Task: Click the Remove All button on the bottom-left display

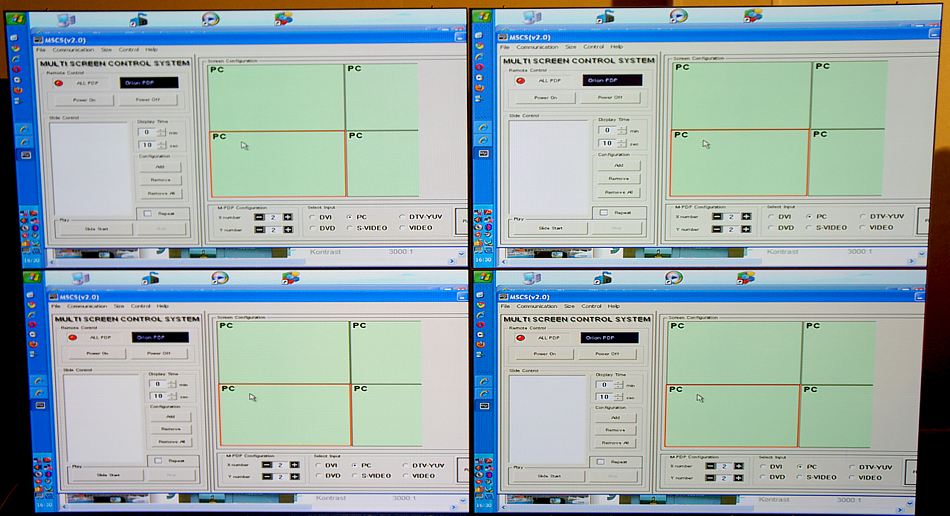Action: pyautogui.click(x=168, y=441)
